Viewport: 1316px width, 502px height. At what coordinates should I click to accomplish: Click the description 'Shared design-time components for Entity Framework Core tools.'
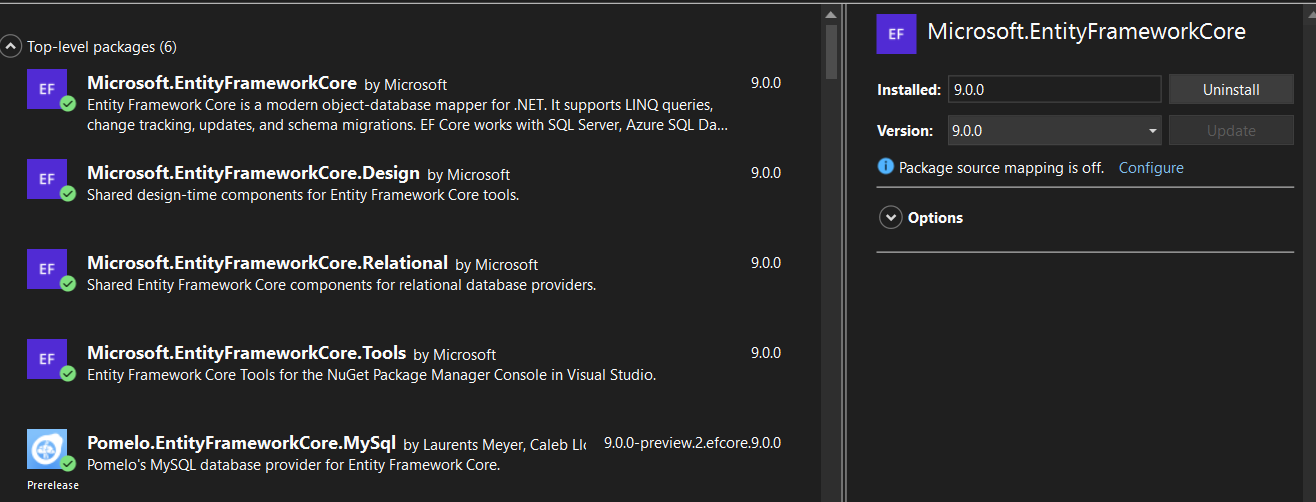click(303, 195)
